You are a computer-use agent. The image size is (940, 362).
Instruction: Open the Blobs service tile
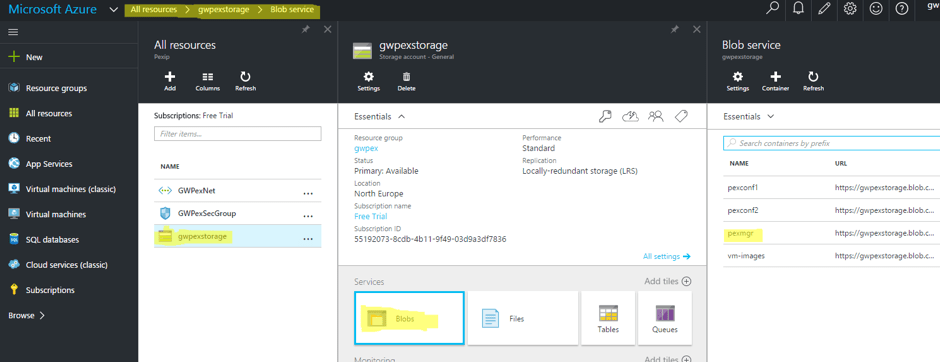click(x=409, y=318)
